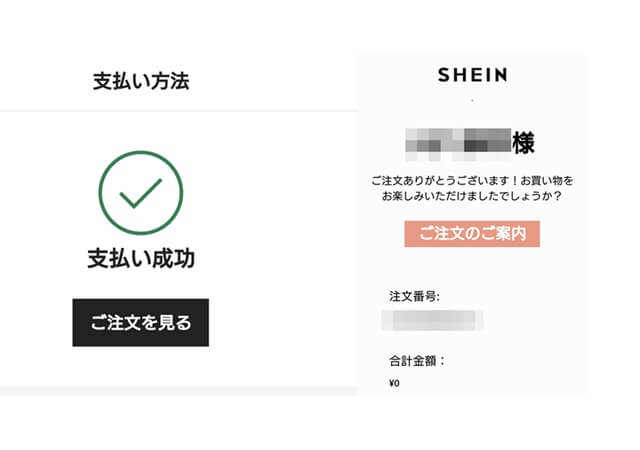Image resolution: width=640 pixels, height=450 pixels.
Task: Click the SHEIN logo in the email
Action: click(x=472, y=75)
